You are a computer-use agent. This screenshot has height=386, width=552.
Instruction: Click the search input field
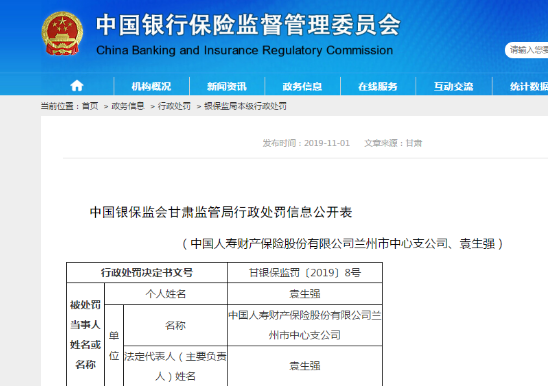pos(527,50)
